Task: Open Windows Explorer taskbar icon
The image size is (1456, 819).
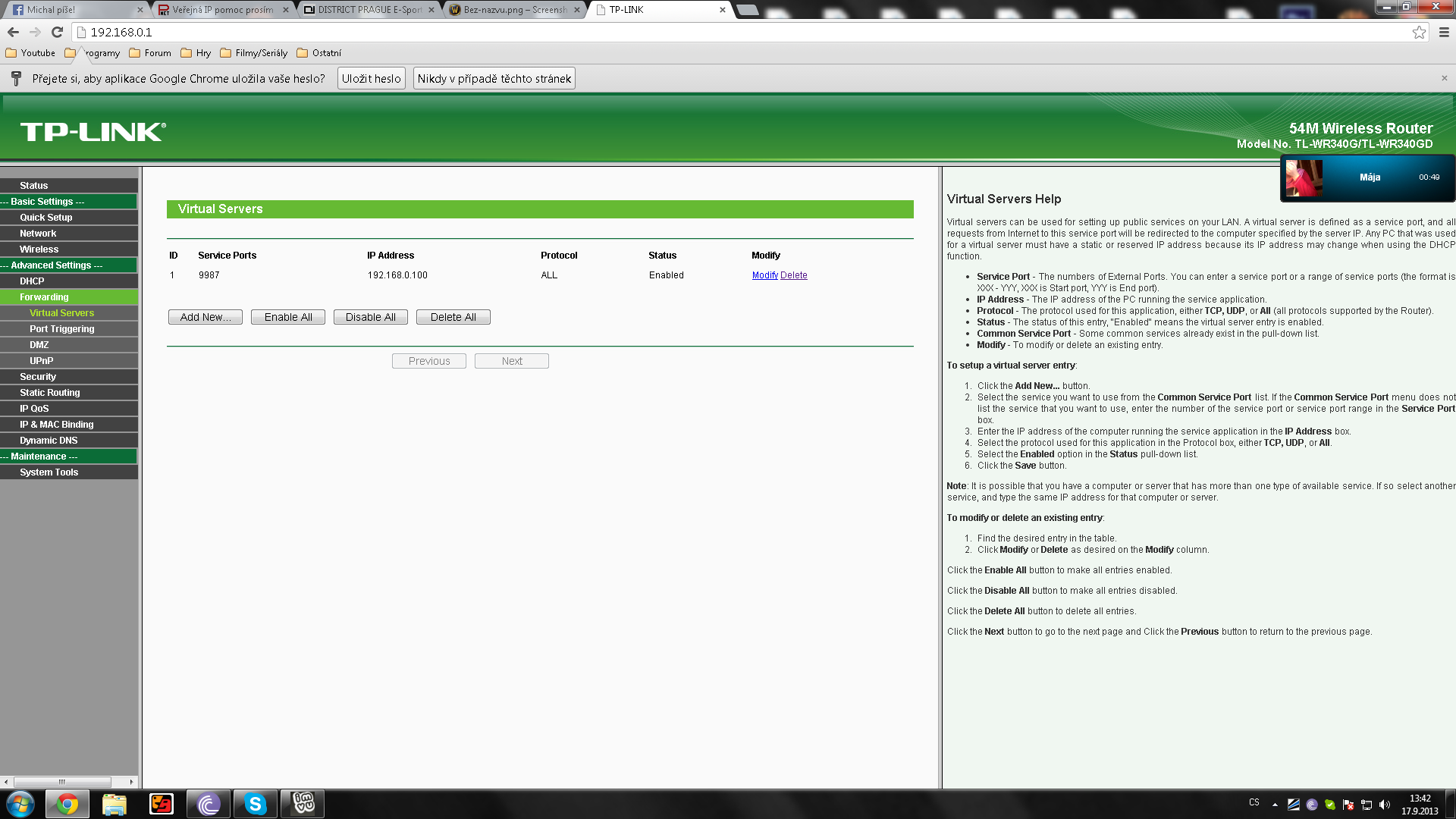Action: [x=115, y=804]
